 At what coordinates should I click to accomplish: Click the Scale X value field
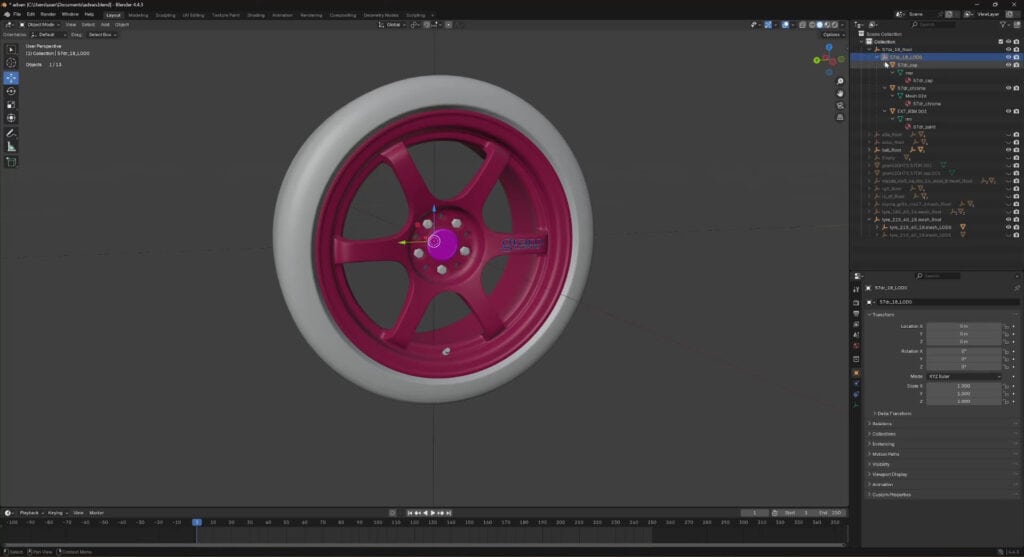click(x=963, y=386)
